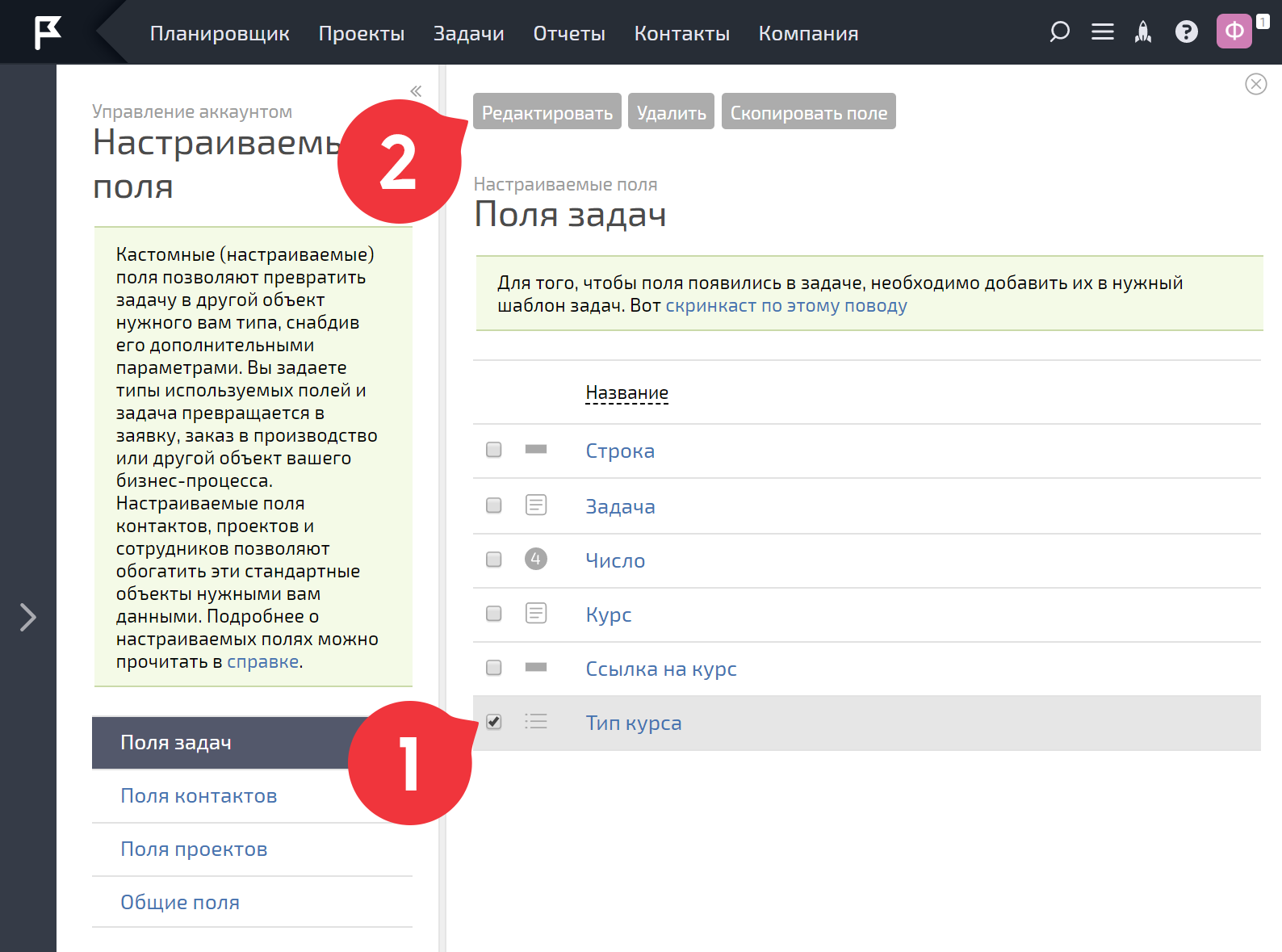Check the Курс field checkbox

(494, 614)
